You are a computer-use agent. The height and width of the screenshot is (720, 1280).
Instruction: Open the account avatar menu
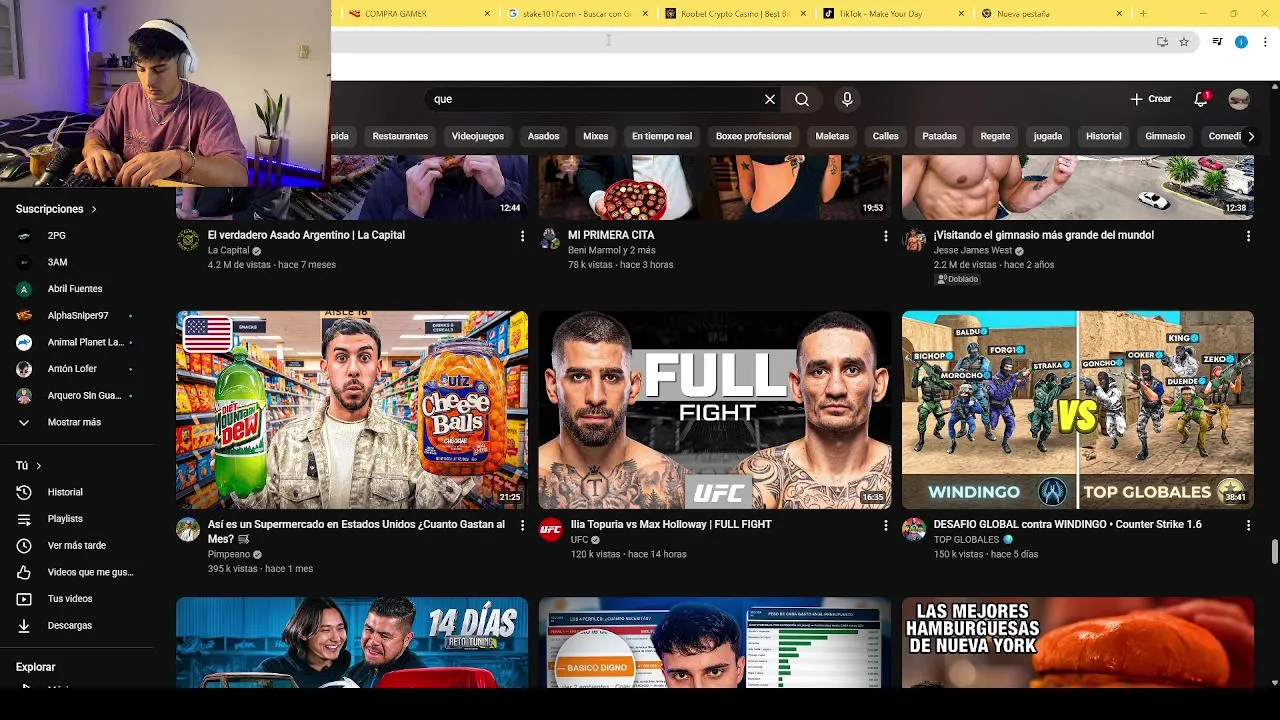(1239, 99)
